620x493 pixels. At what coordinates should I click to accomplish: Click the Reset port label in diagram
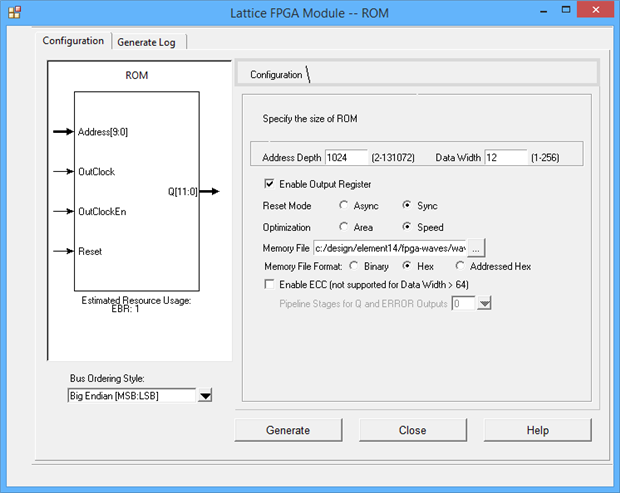90,251
